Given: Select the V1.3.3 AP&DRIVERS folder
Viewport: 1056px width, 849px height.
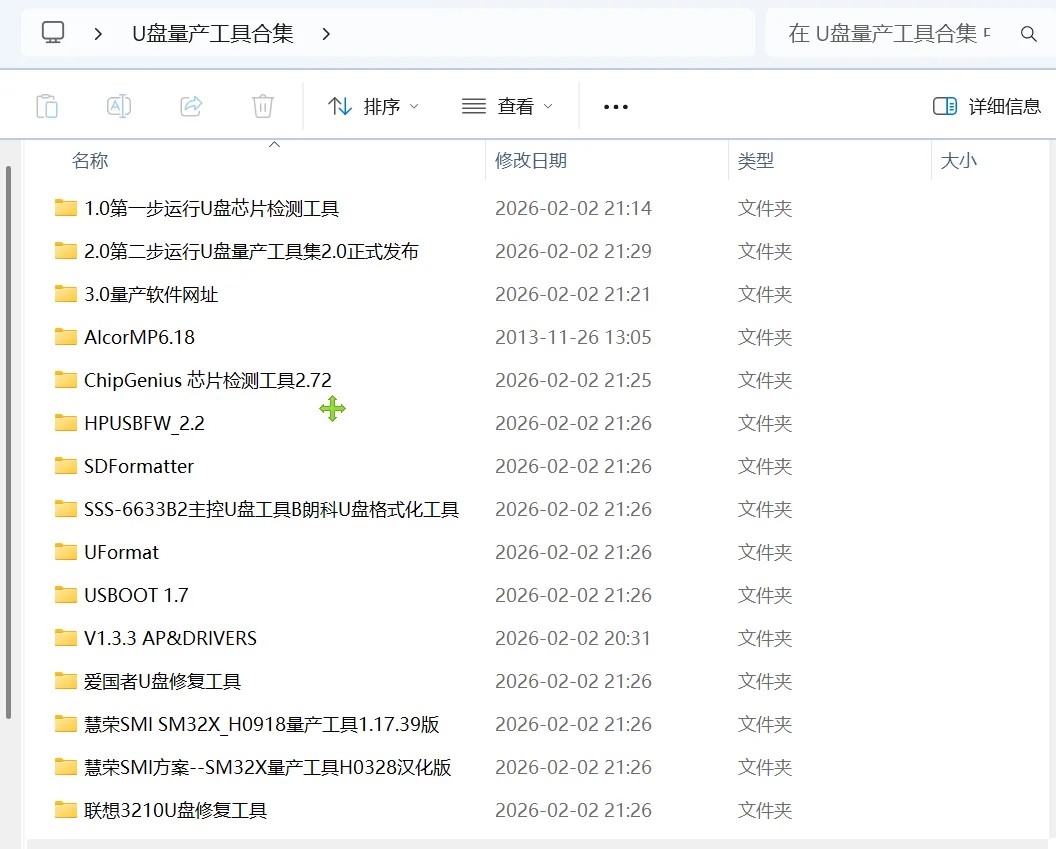Looking at the screenshot, I should tap(170, 638).
